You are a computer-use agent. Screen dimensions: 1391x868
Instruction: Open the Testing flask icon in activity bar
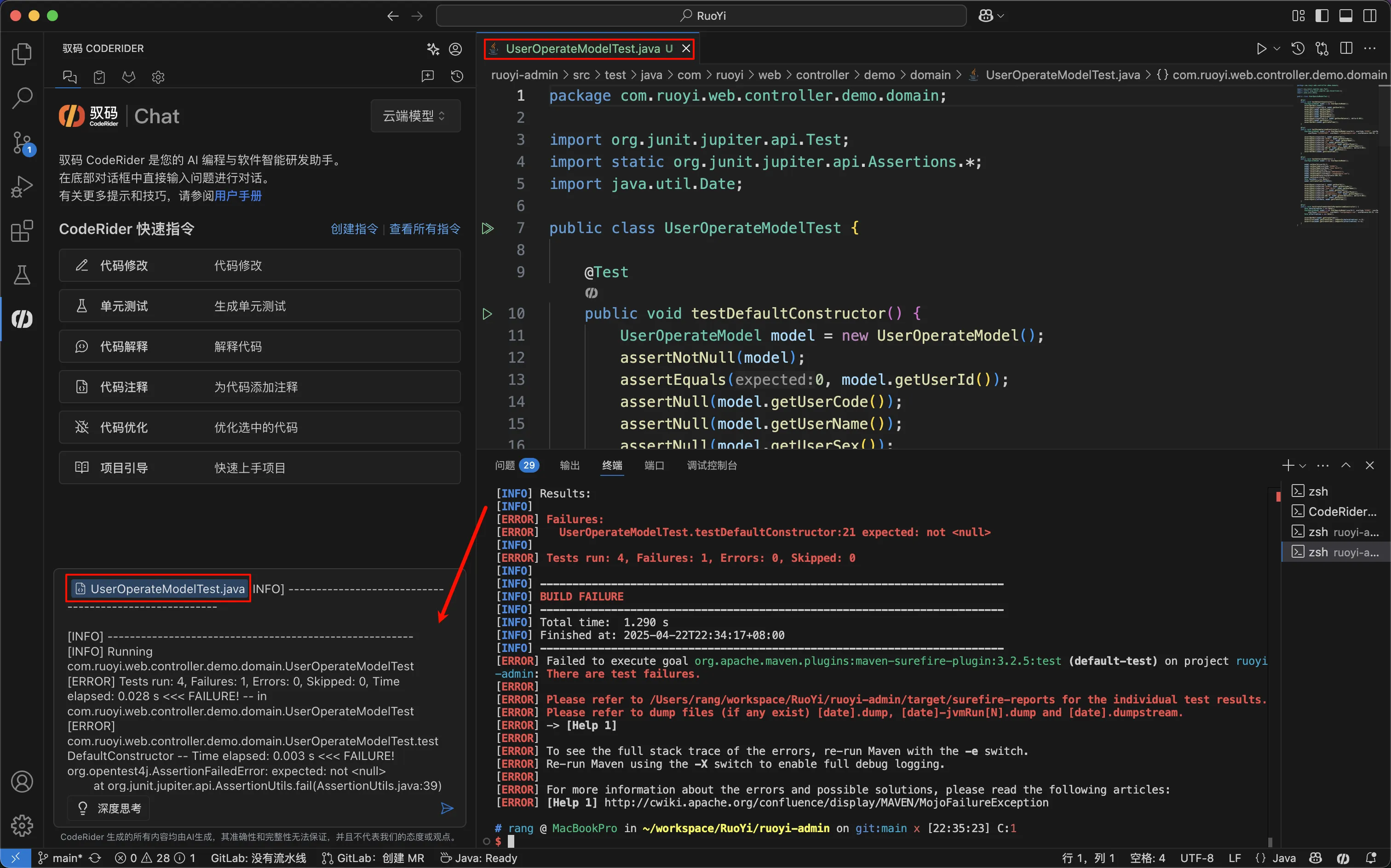pos(22,275)
